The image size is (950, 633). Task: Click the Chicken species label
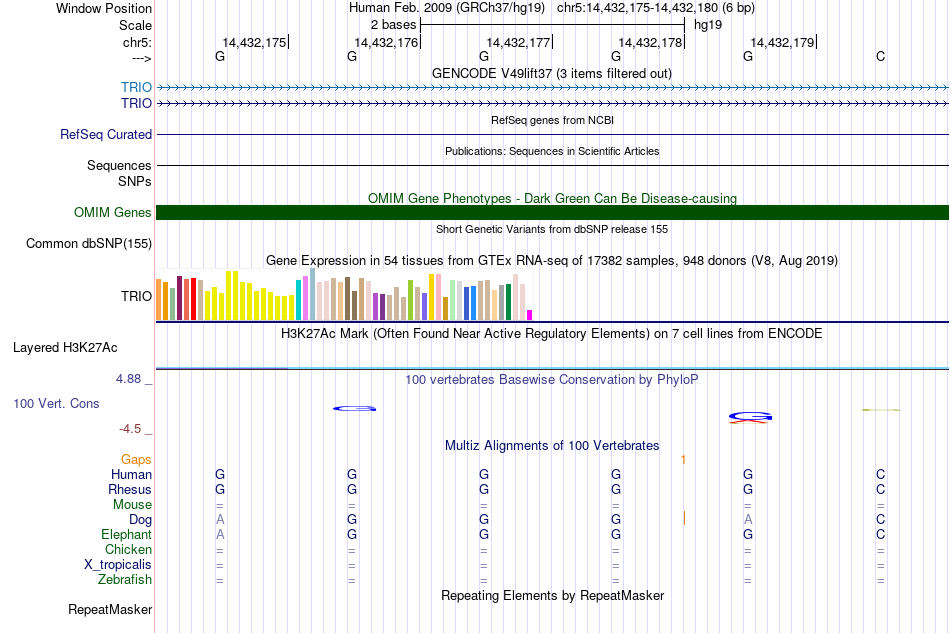128,549
